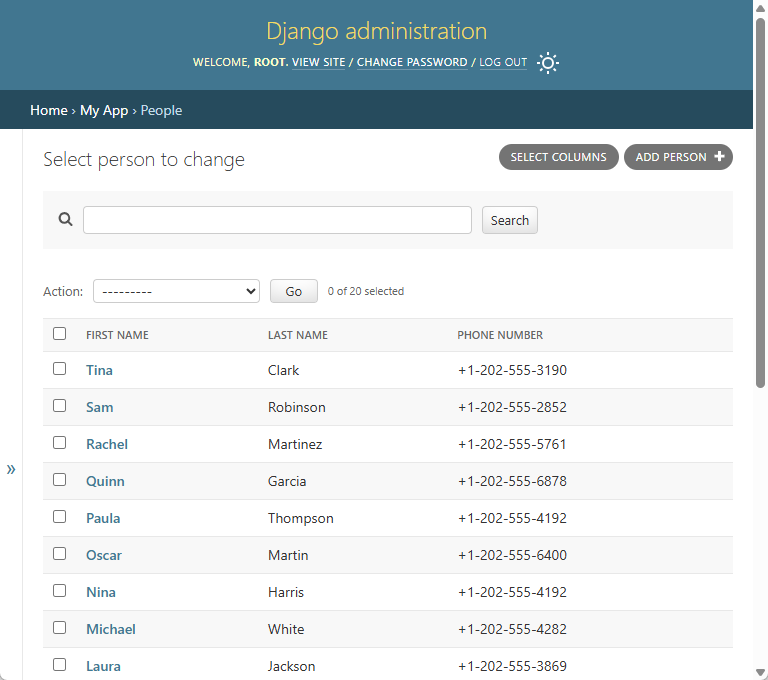Image resolution: width=768 pixels, height=680 pixels.
Task: Click phone number +1-202-555-3190
Action: (x=512, y=370)
